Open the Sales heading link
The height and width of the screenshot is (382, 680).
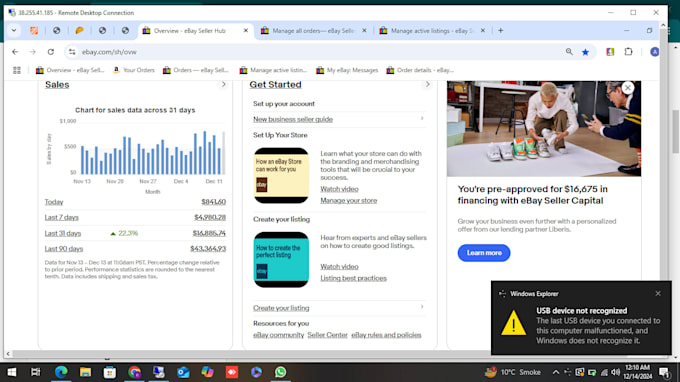pos(57,85)
